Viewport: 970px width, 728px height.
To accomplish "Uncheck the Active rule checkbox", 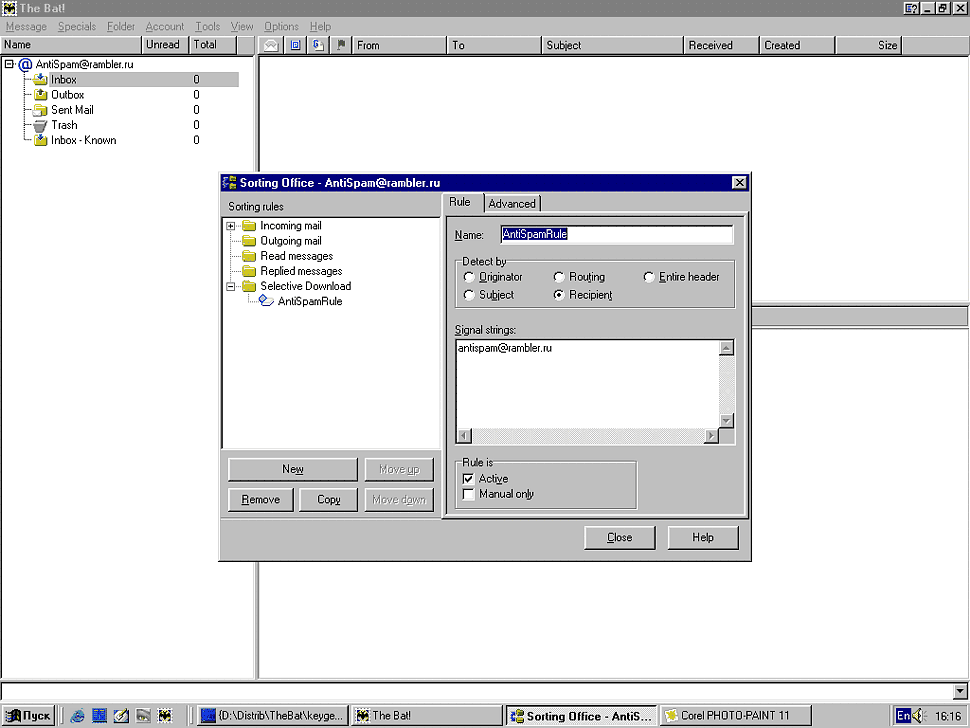I will [468, 479].
